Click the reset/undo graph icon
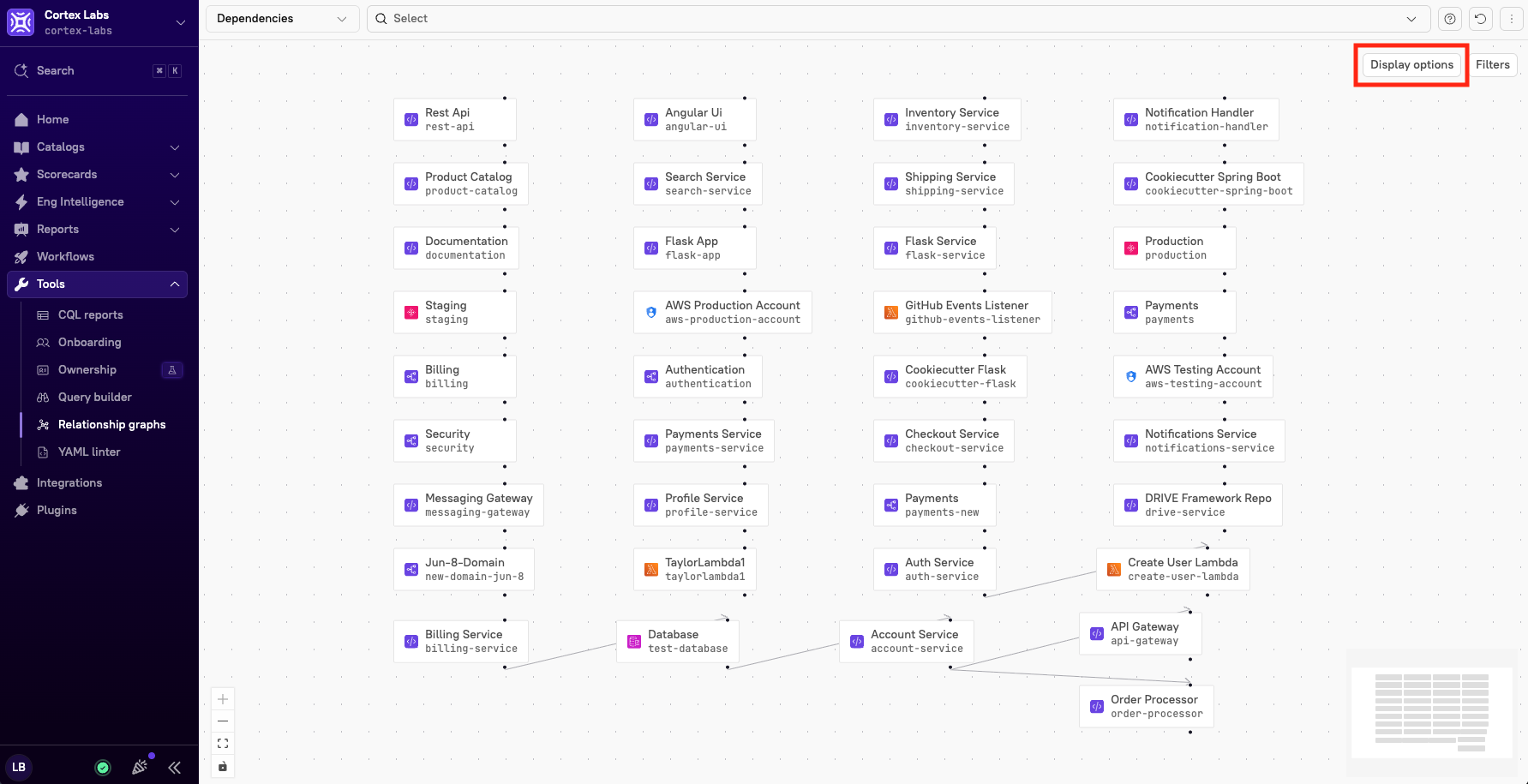Image resolution: width=1528 pixels, height=784 pixels. coord(1480,19)
